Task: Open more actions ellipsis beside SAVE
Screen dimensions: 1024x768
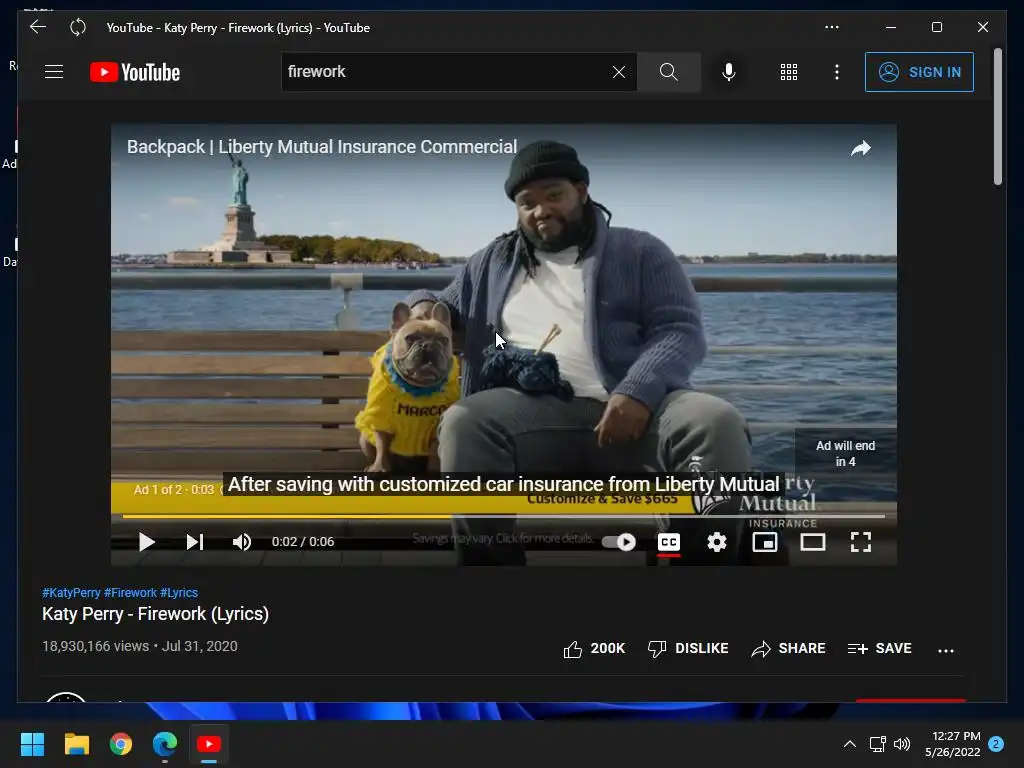Action: click(x=946, y=650)
